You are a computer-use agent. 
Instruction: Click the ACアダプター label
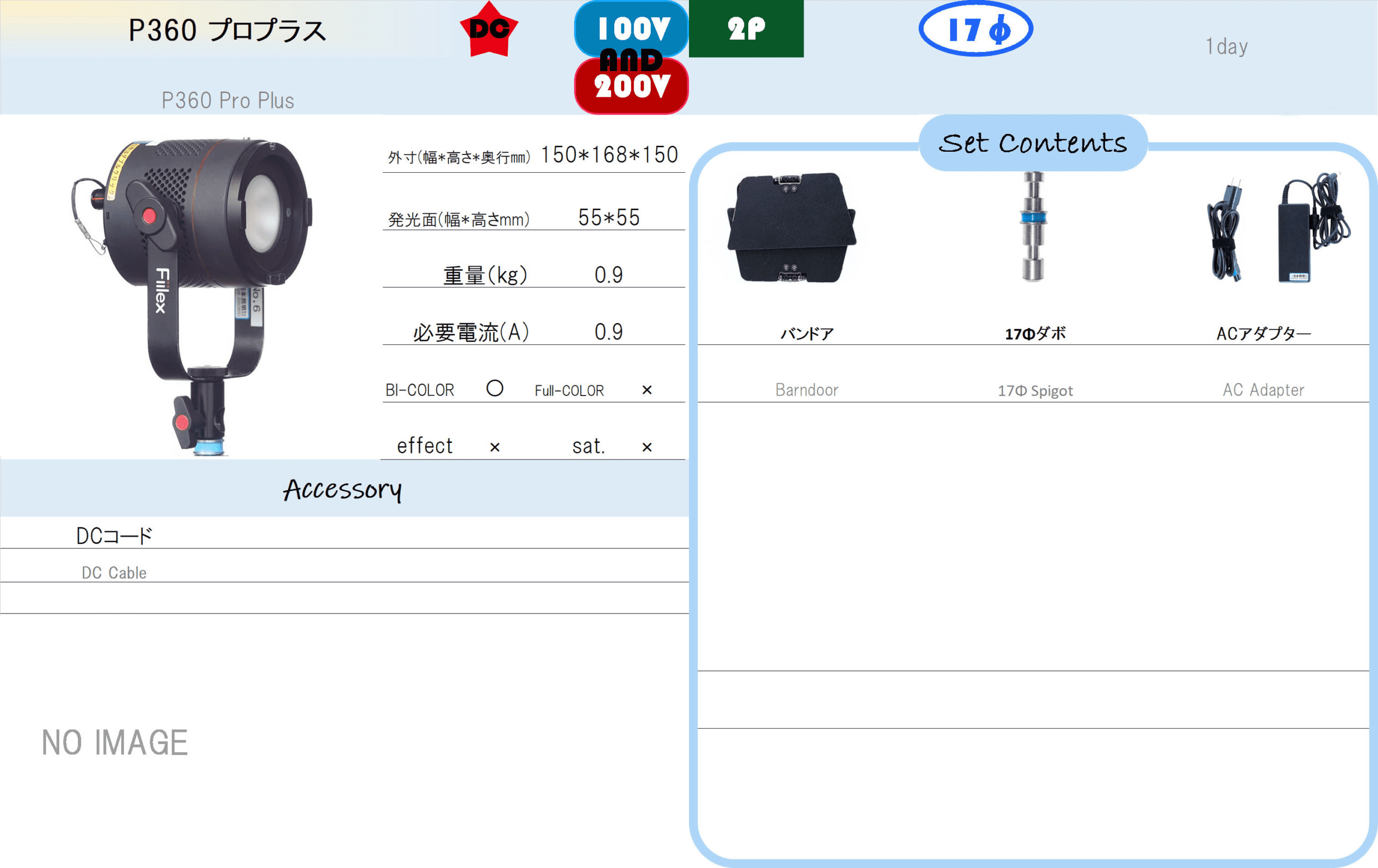pyautogui.click(x=1263, y=334)
